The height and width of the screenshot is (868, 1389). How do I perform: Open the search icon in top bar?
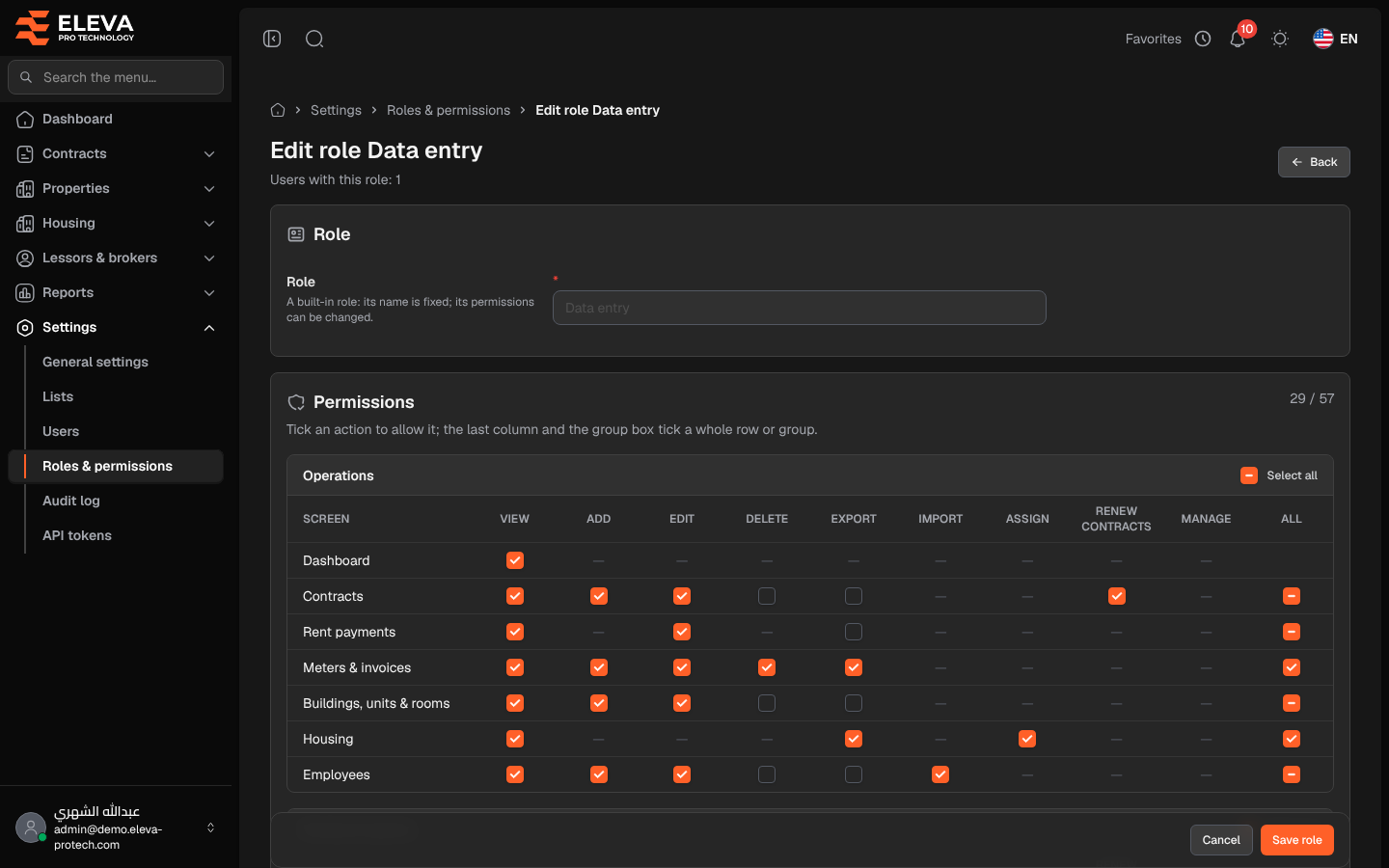tap(314, 39)
